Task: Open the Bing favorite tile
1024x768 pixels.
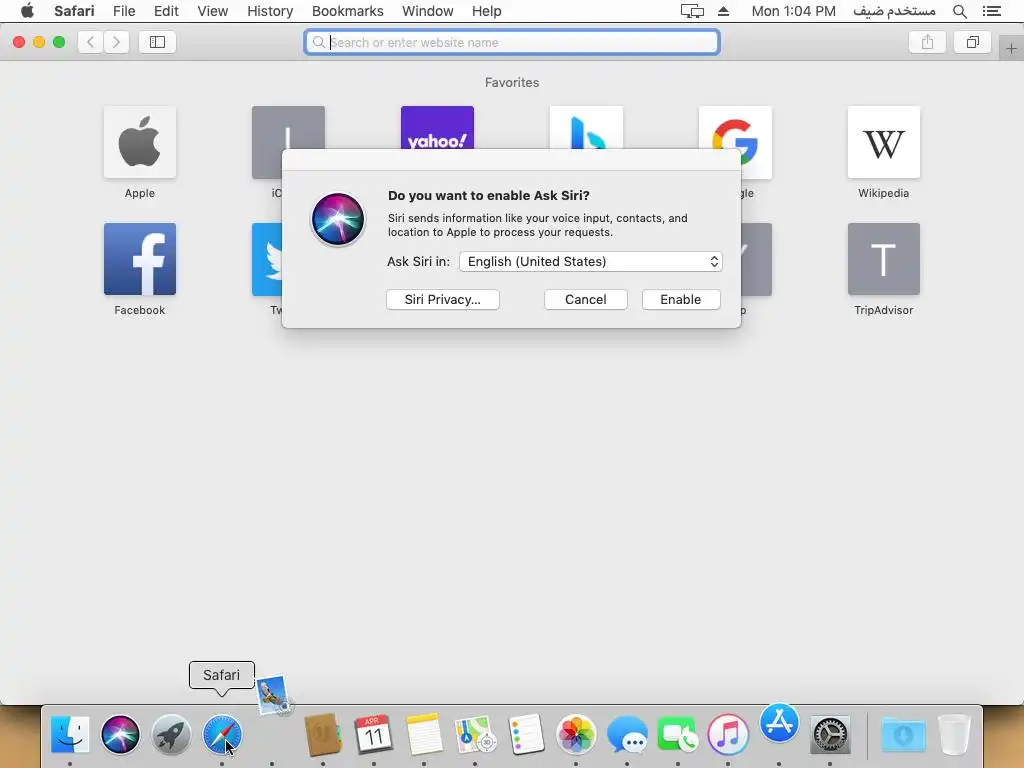Action: [x=586, y=127]
